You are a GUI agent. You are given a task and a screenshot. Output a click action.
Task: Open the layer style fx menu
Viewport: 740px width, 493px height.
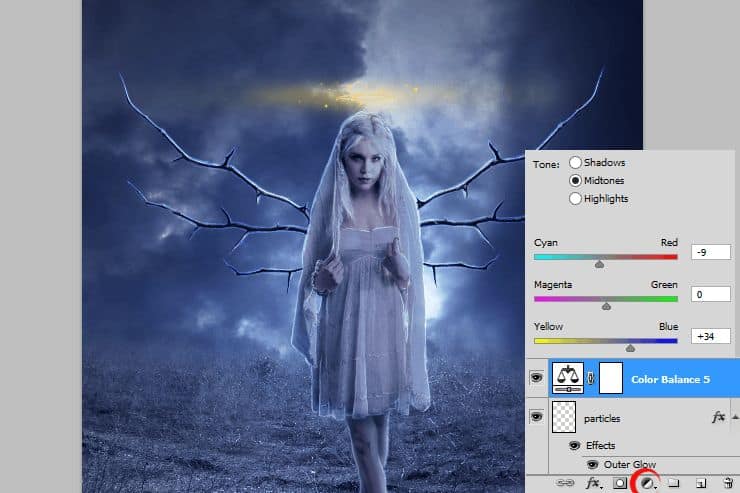point(593,483)
